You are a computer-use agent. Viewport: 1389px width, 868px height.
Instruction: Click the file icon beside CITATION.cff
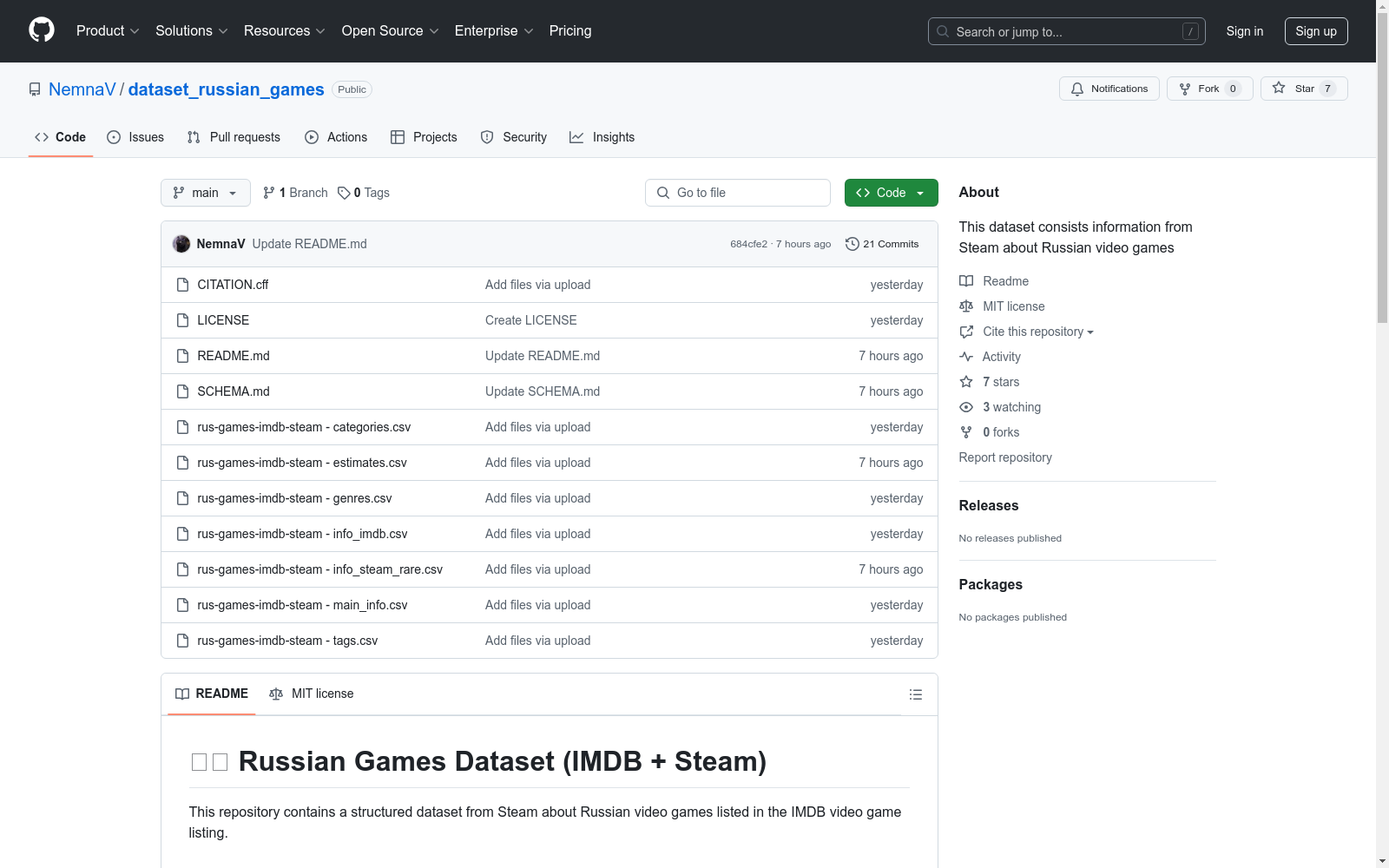coord(182,285)
